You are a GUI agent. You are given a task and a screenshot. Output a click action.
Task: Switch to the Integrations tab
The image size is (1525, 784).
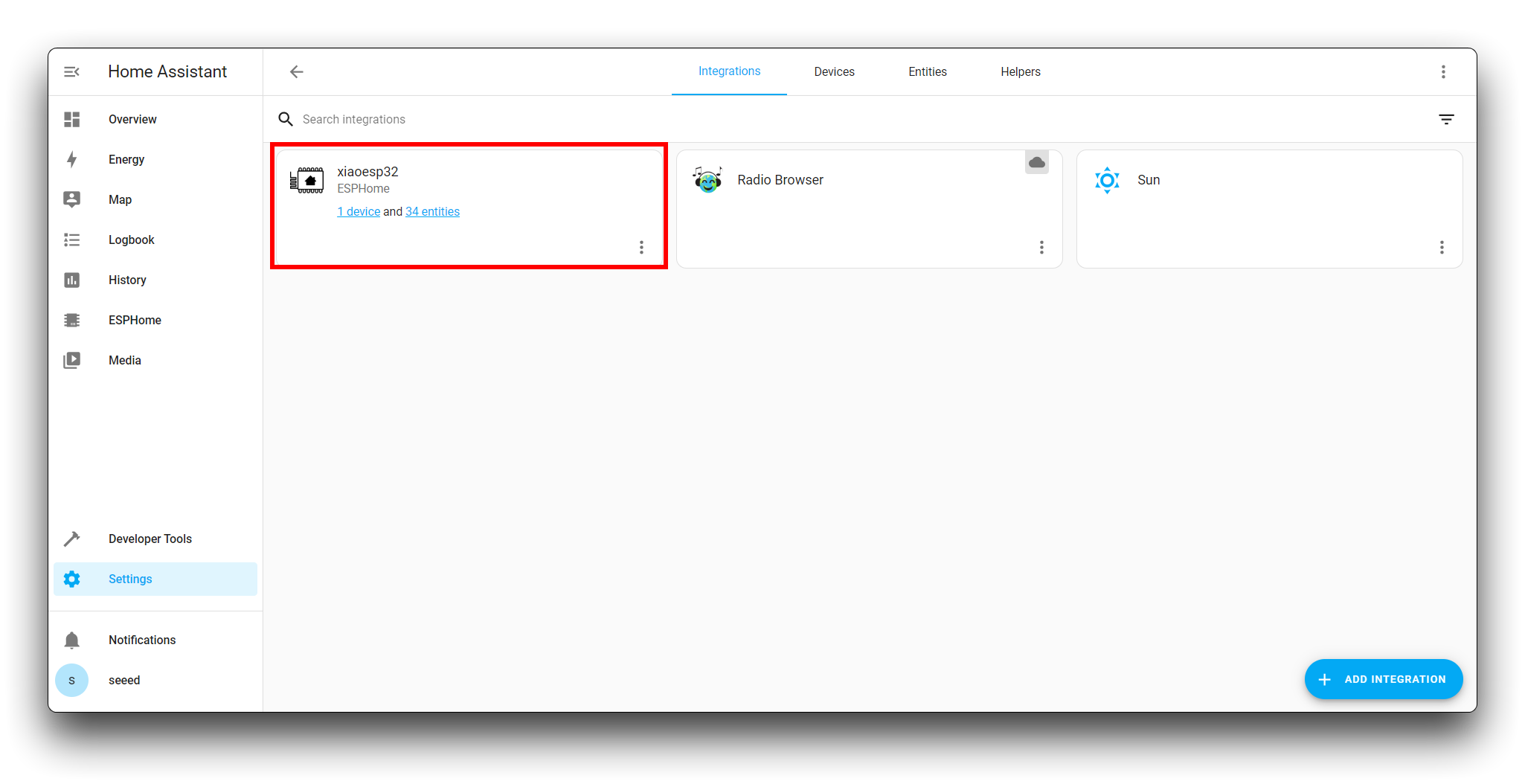pyautogui.click(x=729, y=71)
